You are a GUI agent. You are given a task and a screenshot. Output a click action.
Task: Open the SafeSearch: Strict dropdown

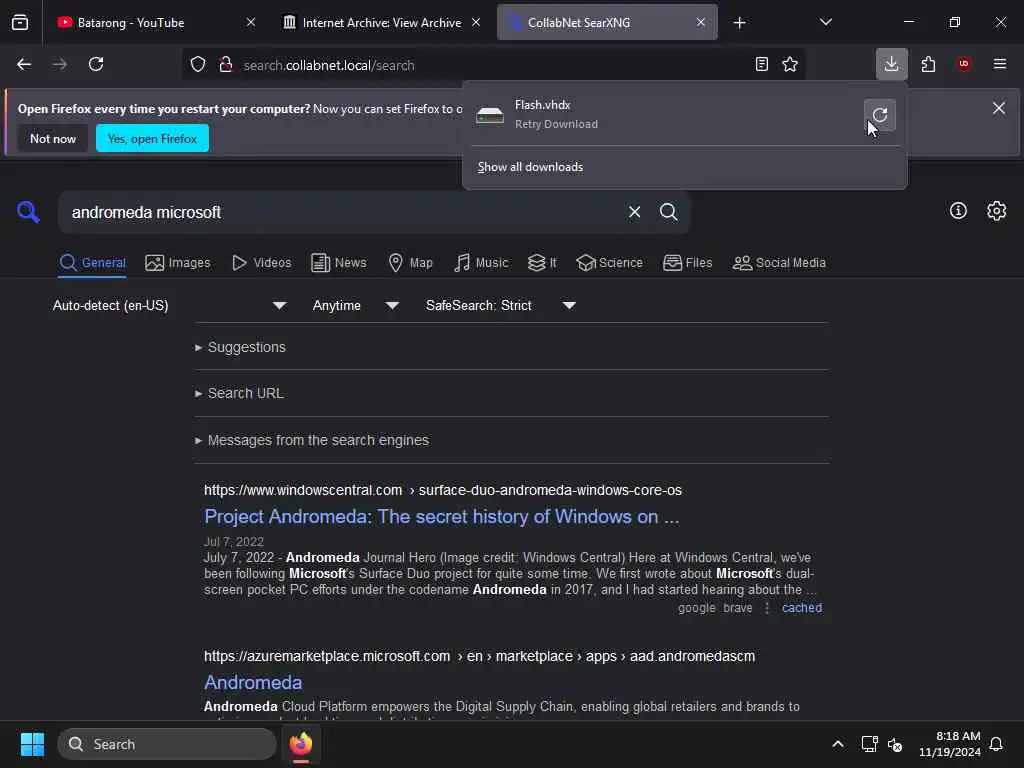(x=500, y=306)
